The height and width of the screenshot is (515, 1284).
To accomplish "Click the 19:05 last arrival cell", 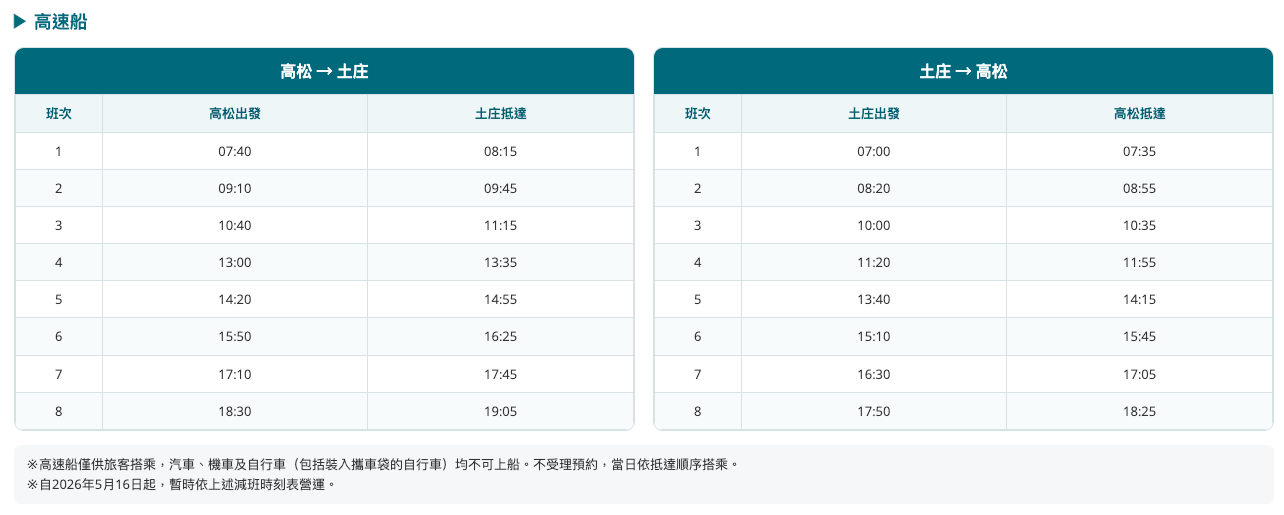I will pos(500,411).
